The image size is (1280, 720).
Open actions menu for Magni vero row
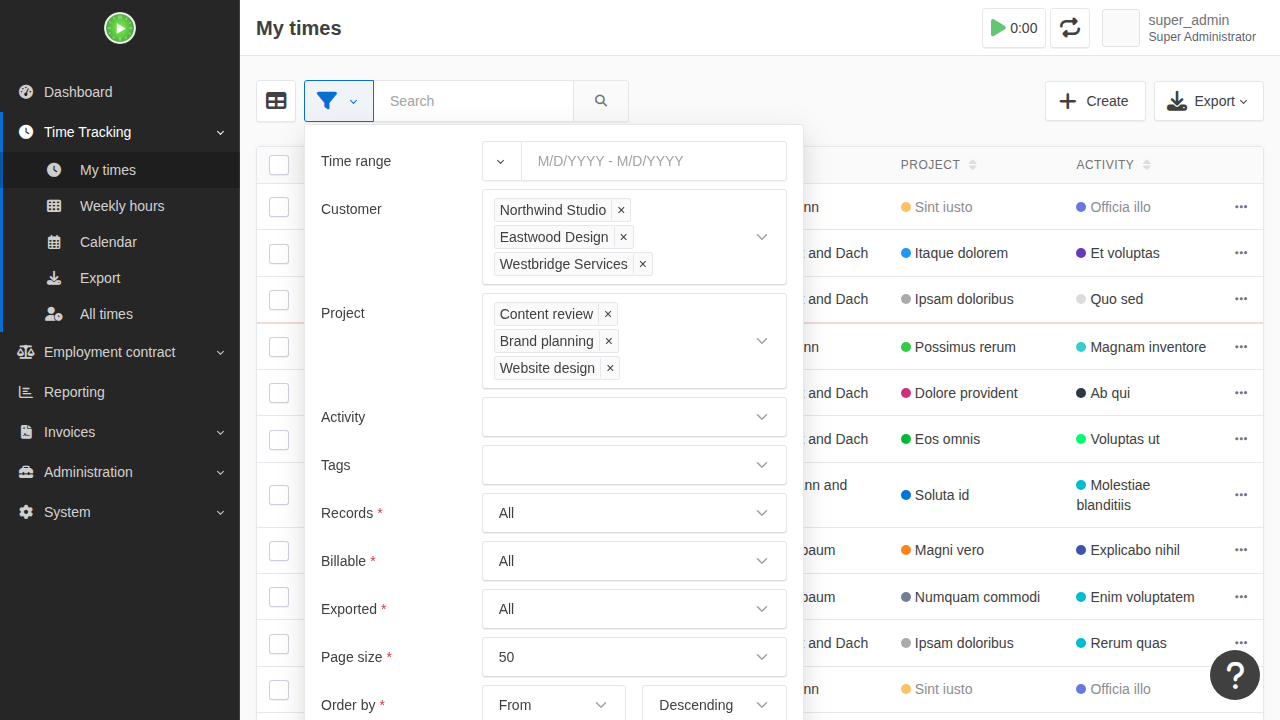tap(1241, 550)
